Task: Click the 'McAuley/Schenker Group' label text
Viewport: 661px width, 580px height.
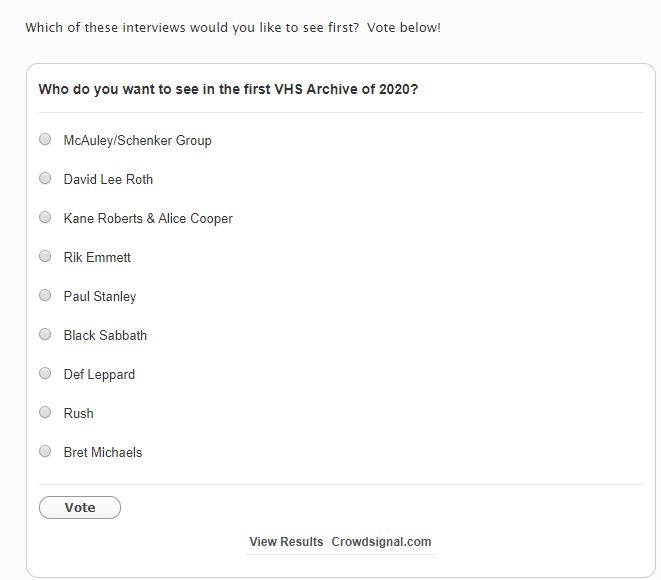Action: (137, 141)
